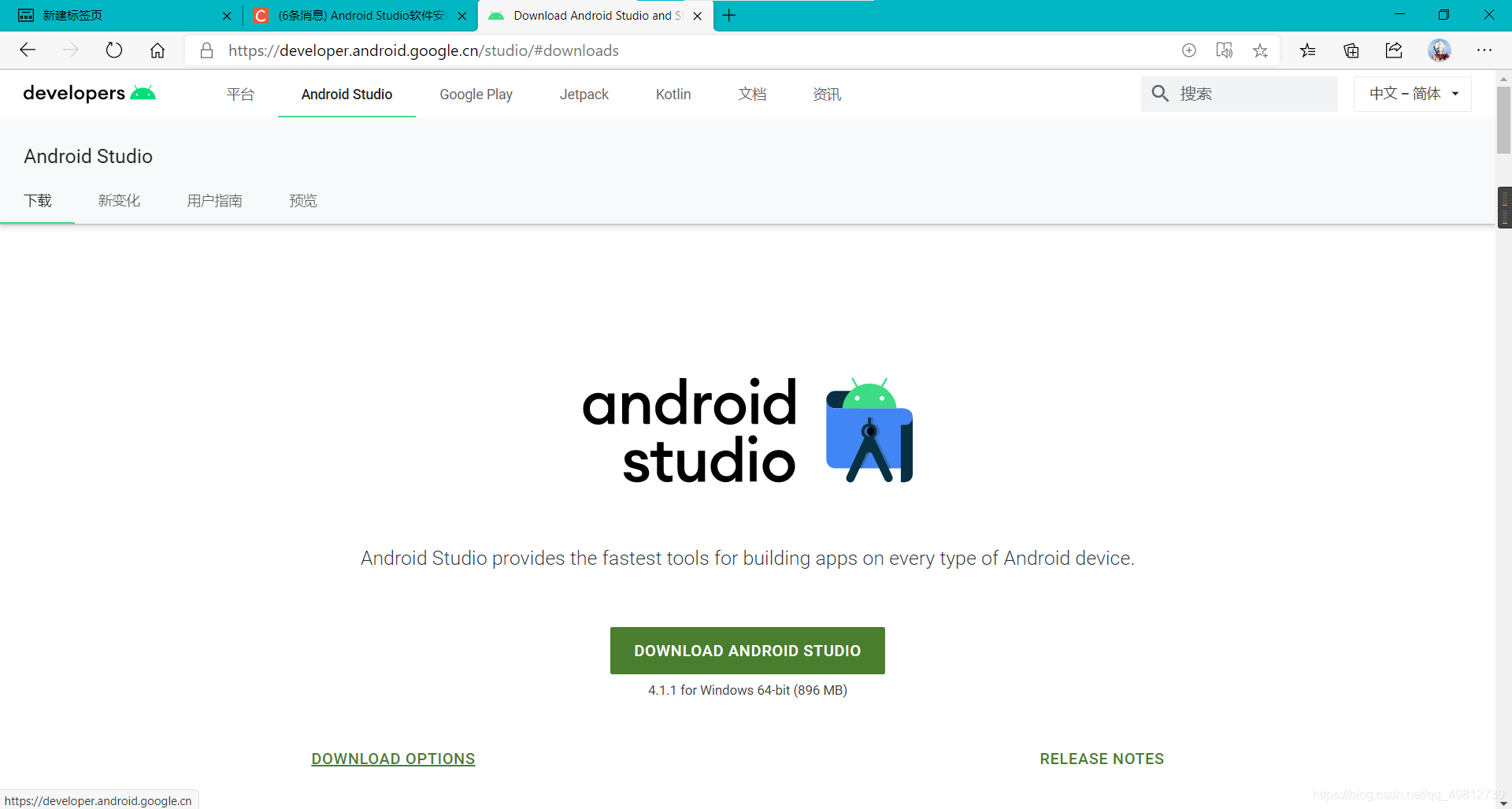Go back to the previous page
1512x809 pixels.
click(28, 50)
